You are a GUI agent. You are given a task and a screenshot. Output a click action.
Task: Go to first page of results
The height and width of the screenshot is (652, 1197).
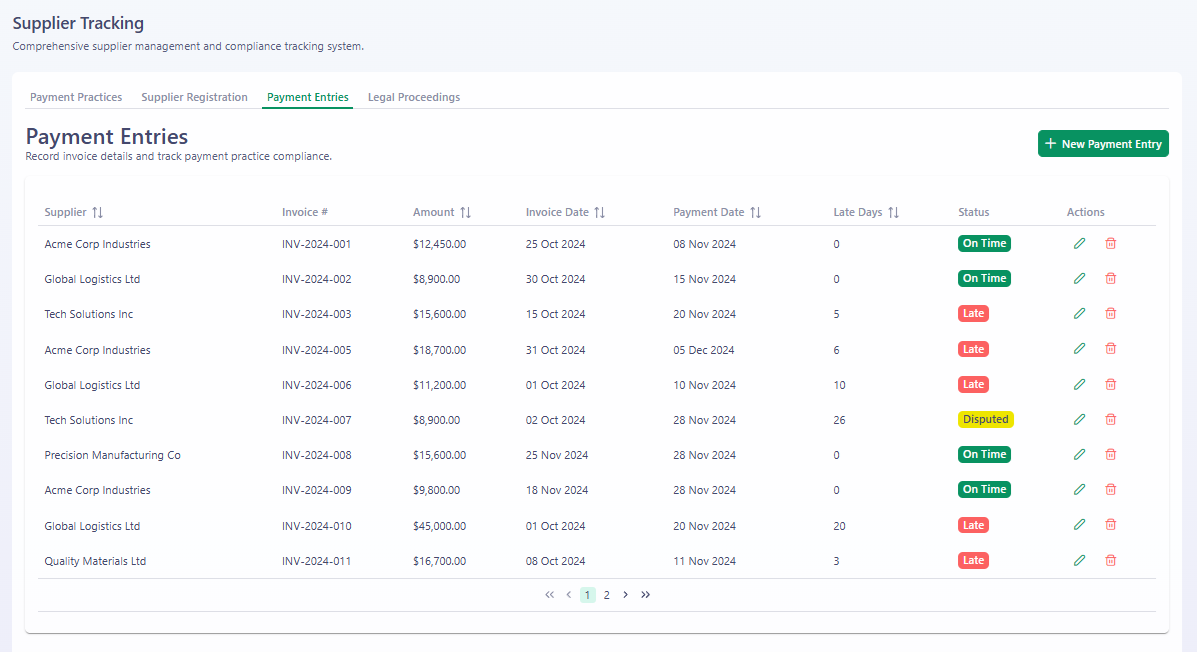tap(550, 595)
